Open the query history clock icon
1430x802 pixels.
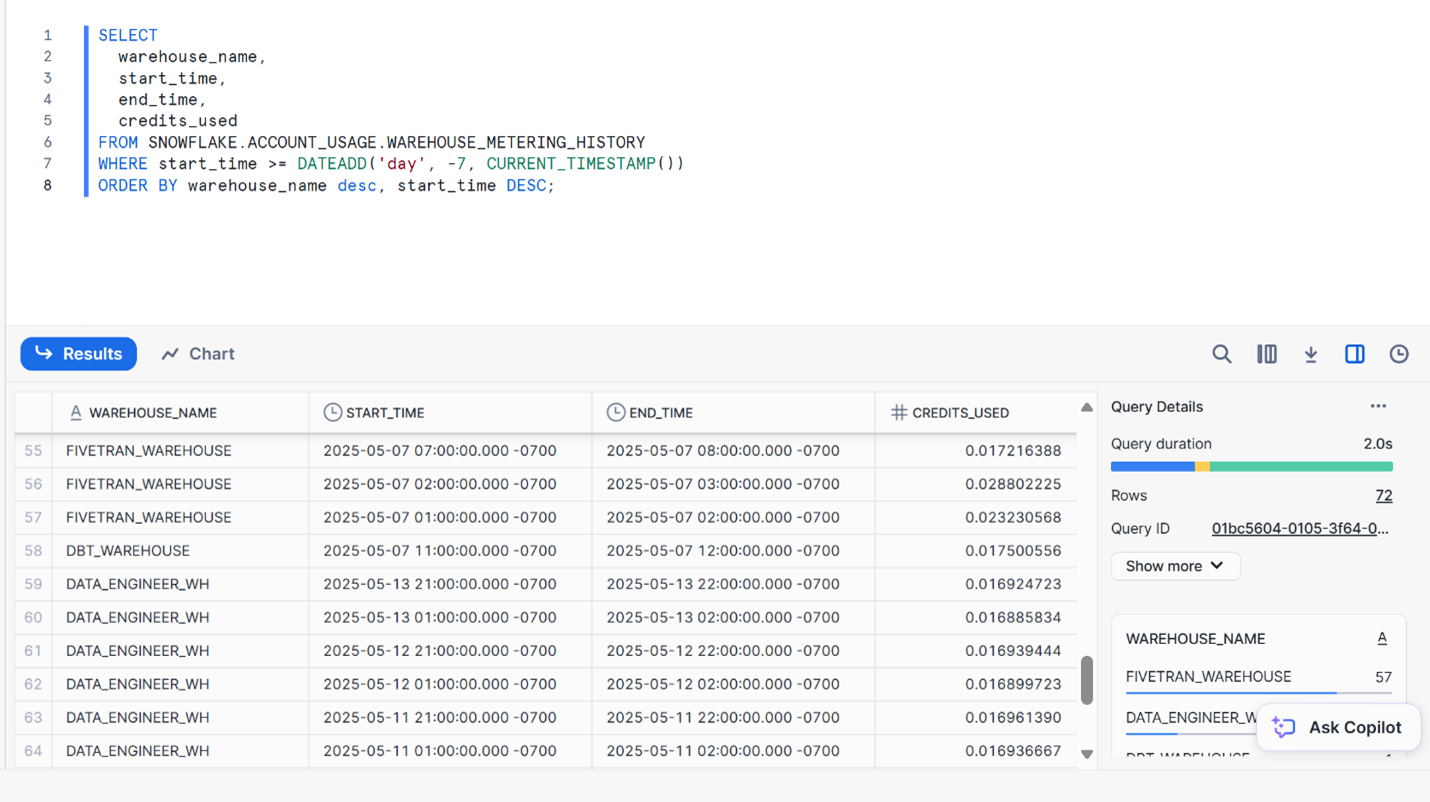(1398, 354)
